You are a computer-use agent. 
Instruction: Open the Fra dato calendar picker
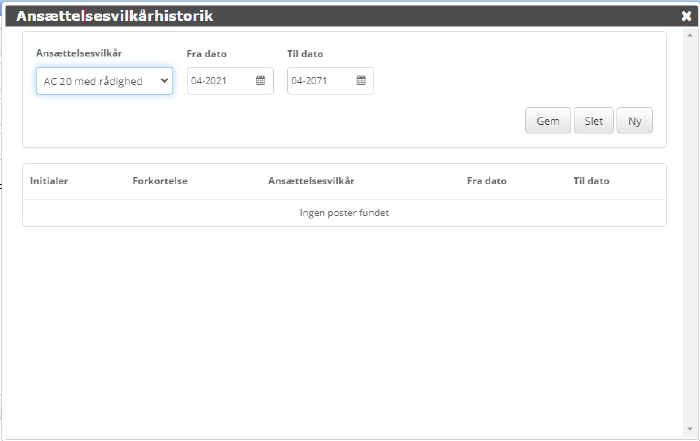[260, 81]
